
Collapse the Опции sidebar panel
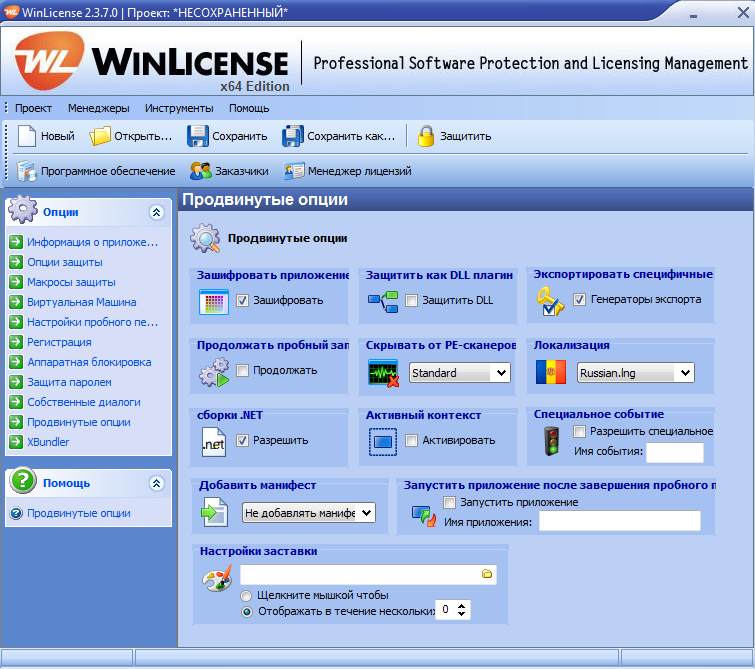[x=155, y=212]
